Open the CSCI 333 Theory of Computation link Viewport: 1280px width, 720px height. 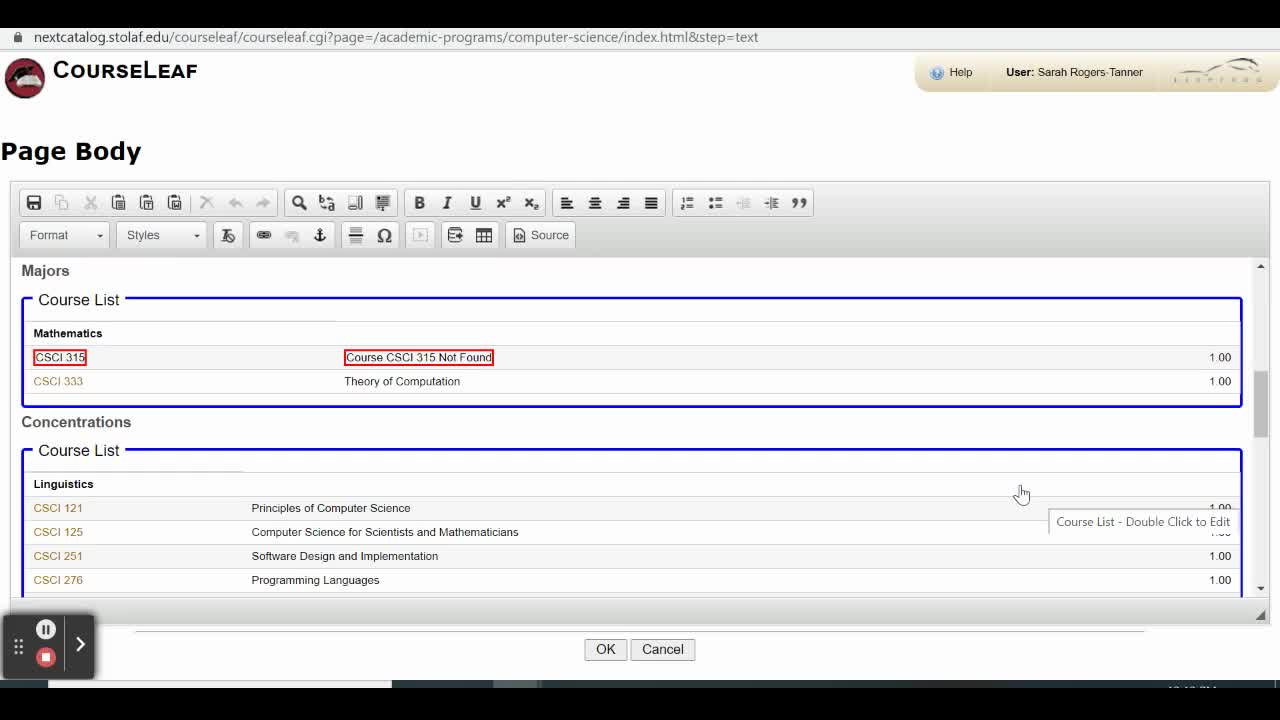[58, 381]
